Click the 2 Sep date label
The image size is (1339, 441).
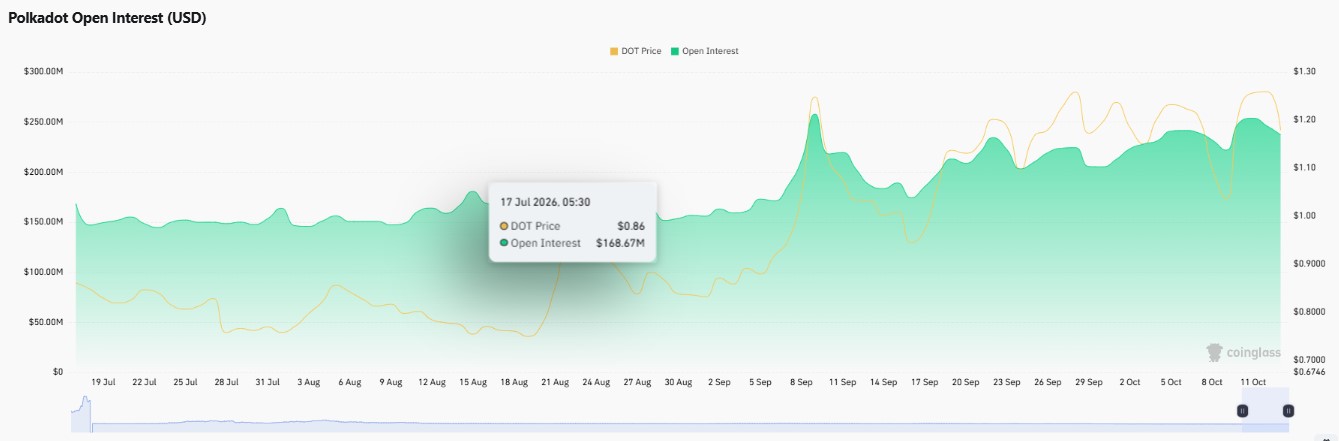[720, 382]
